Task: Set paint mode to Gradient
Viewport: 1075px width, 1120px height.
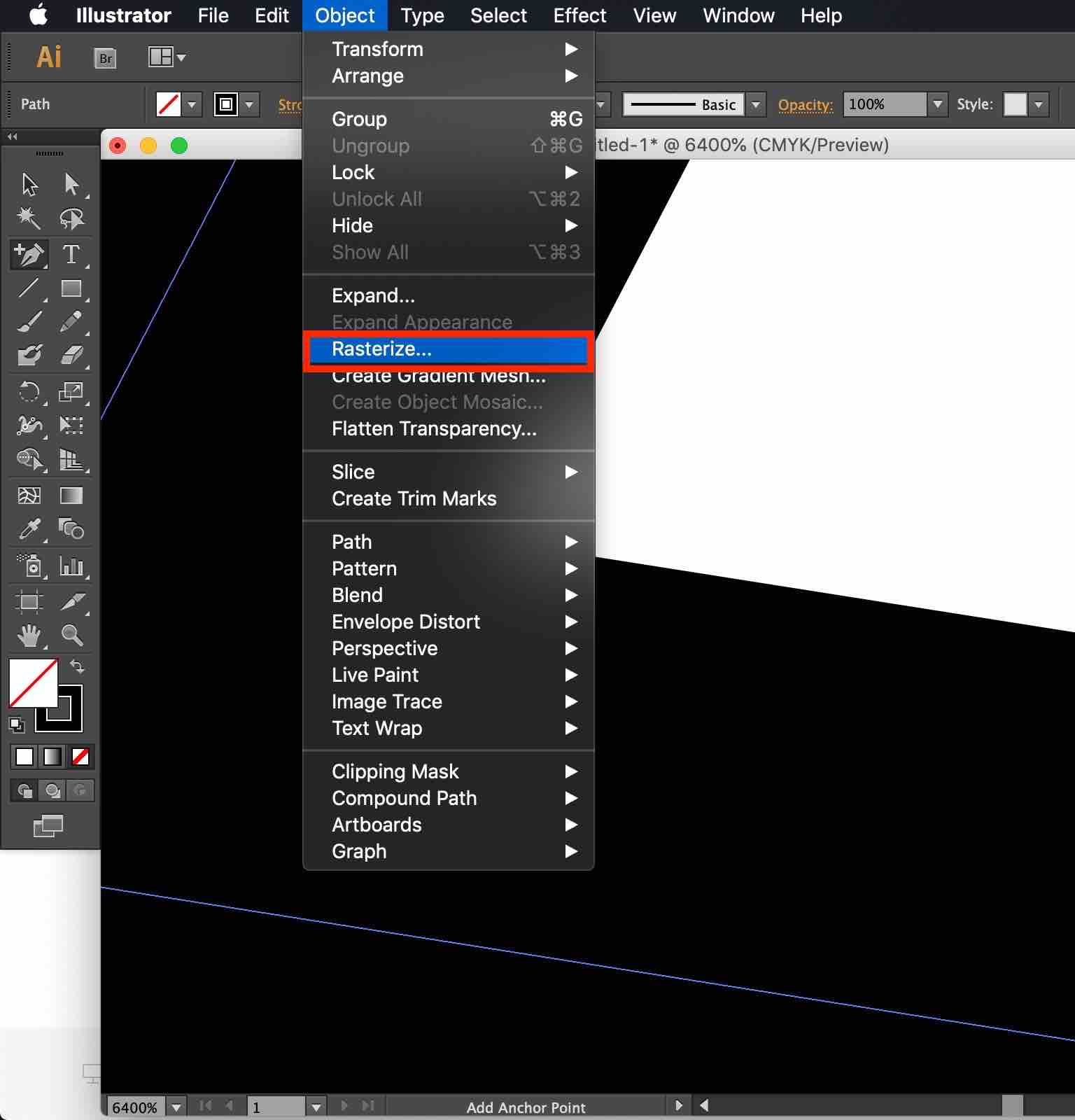Action: (52, 757)
